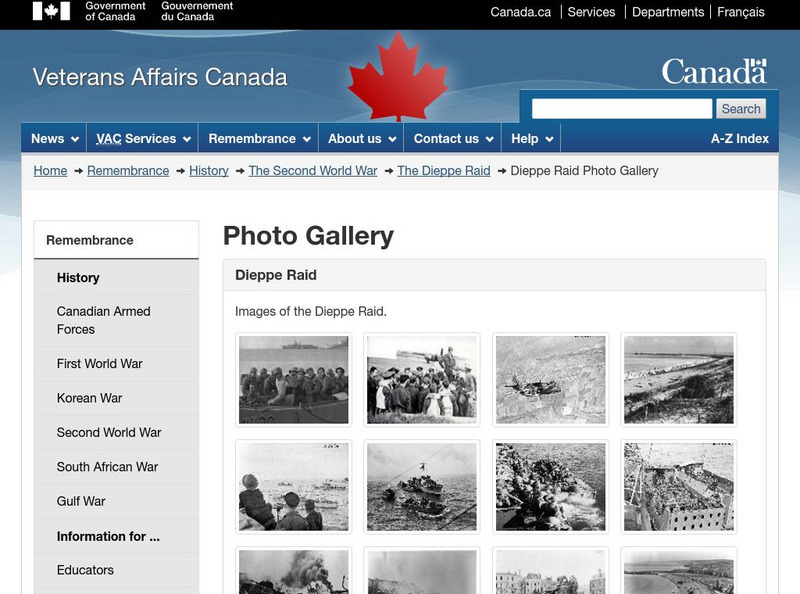This screenshot has height=594, width=800.
Task: Switch language to Français
Action: click(x=740, y=12)
